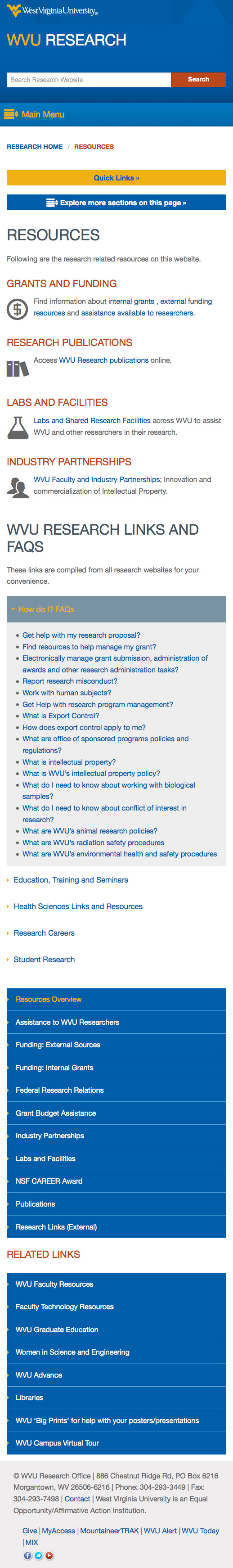Screen dimensions: 233x1568
Task: Select Funding: Internal Grants menu item
Action: (x=116, y=1068)
